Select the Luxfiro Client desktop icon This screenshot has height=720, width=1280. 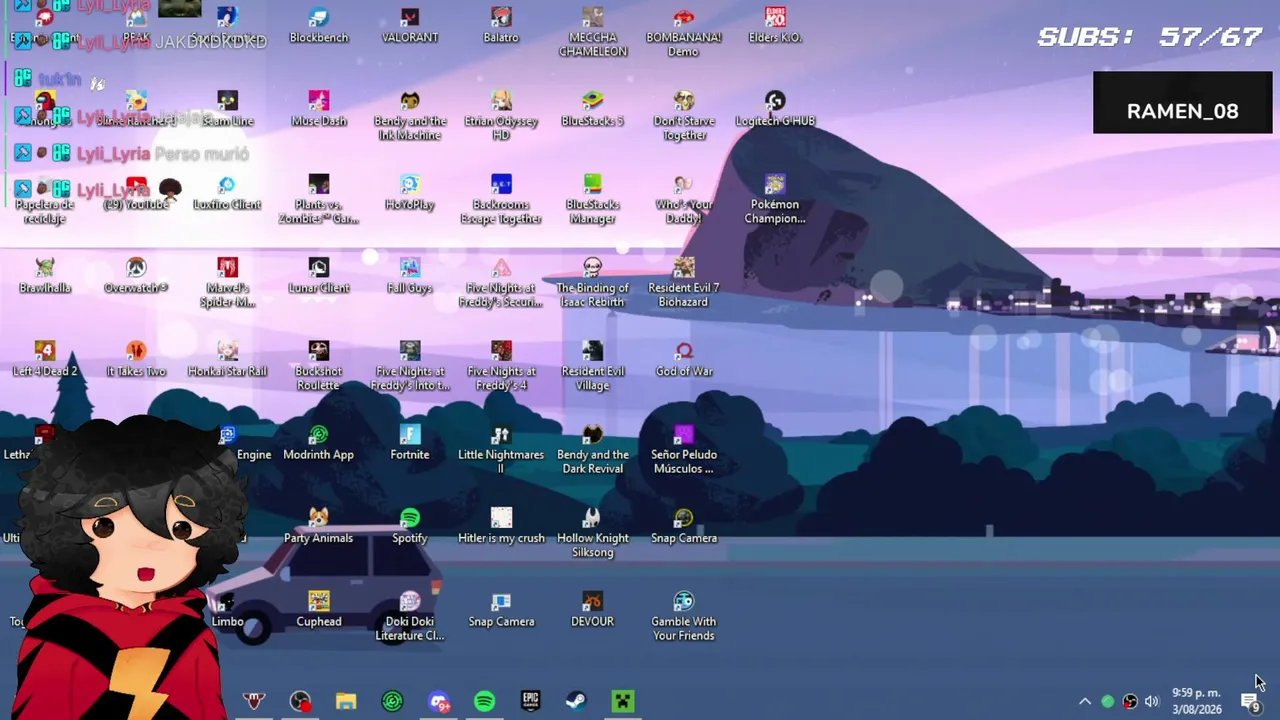[227, 193]
